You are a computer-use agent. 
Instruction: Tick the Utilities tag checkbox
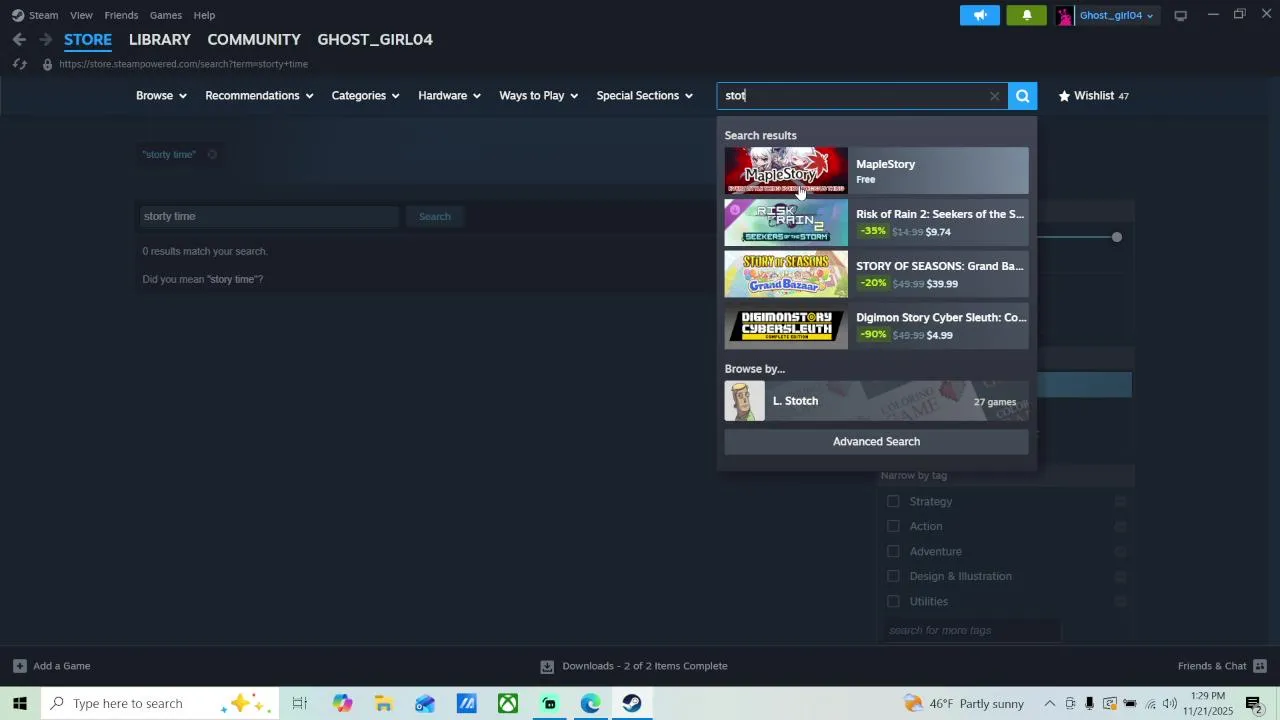(x=893, y=601)
